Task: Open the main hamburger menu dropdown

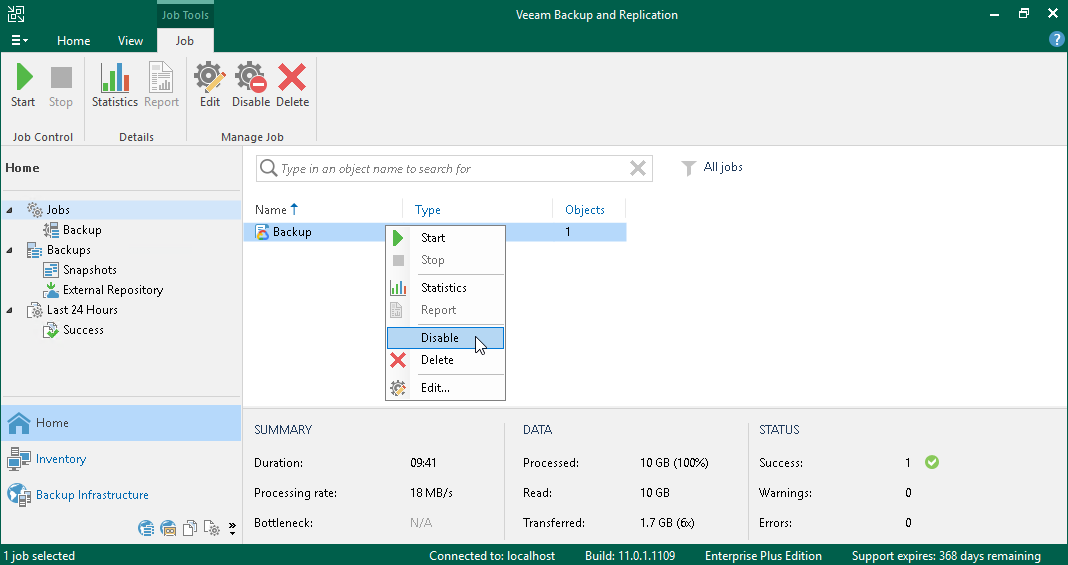Action: click(x=20, y=40)
